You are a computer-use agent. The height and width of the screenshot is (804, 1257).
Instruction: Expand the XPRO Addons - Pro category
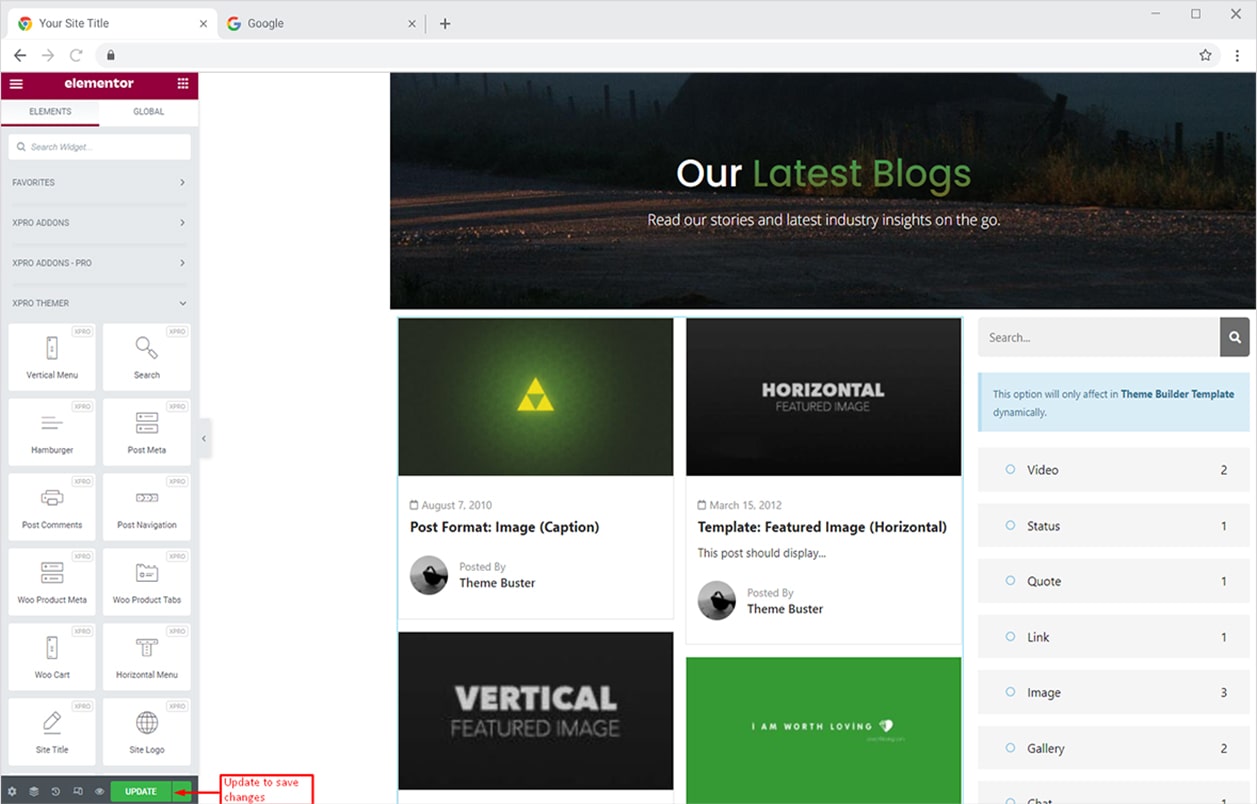(99, 263)
